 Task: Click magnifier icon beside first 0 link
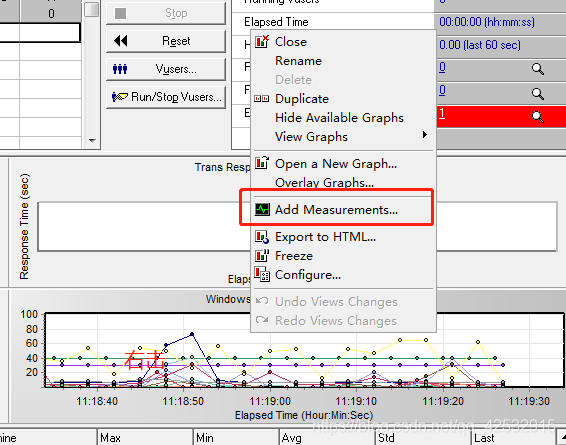click(538, 69)
